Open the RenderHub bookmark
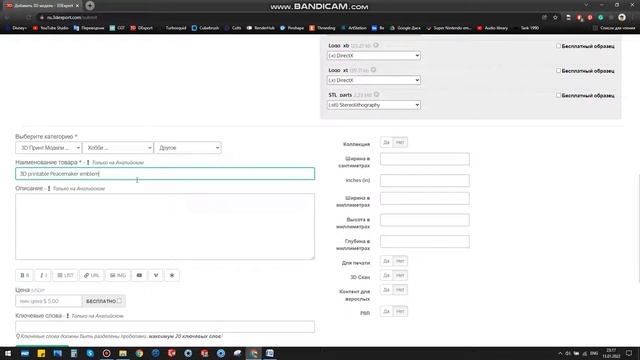Viewport: 640px width, 360px height. click(x=261, y=28)
